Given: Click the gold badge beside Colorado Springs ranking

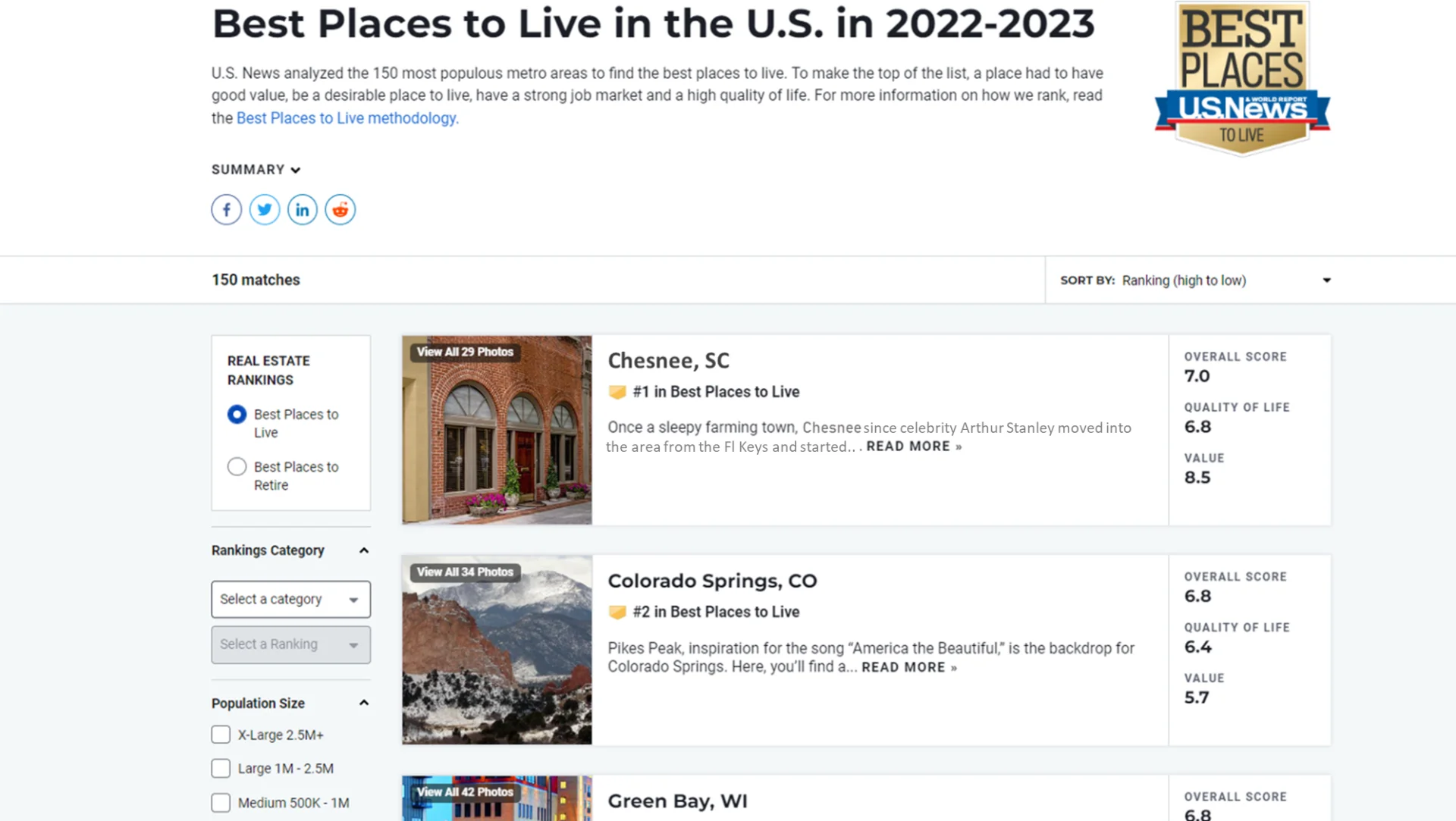Looking at the screenshot, I should point(617,612).
